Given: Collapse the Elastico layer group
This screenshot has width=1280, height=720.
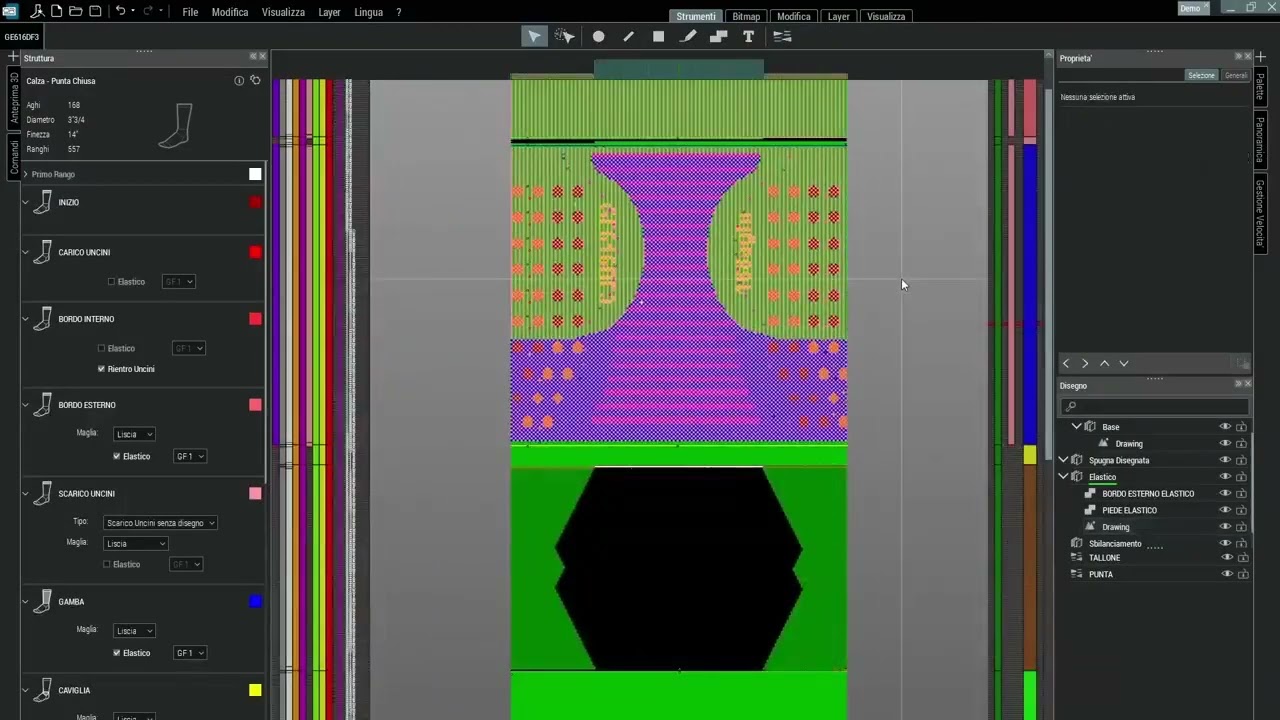Looking at the screenshot, I should 1064,477.
